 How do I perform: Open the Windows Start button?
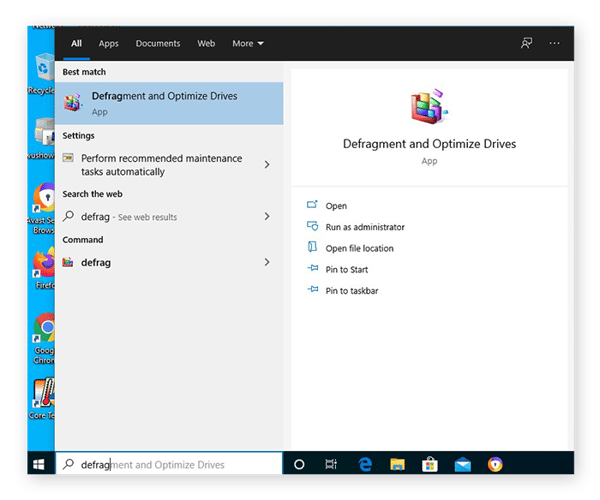pyautogui.click(x=39, y=464)
